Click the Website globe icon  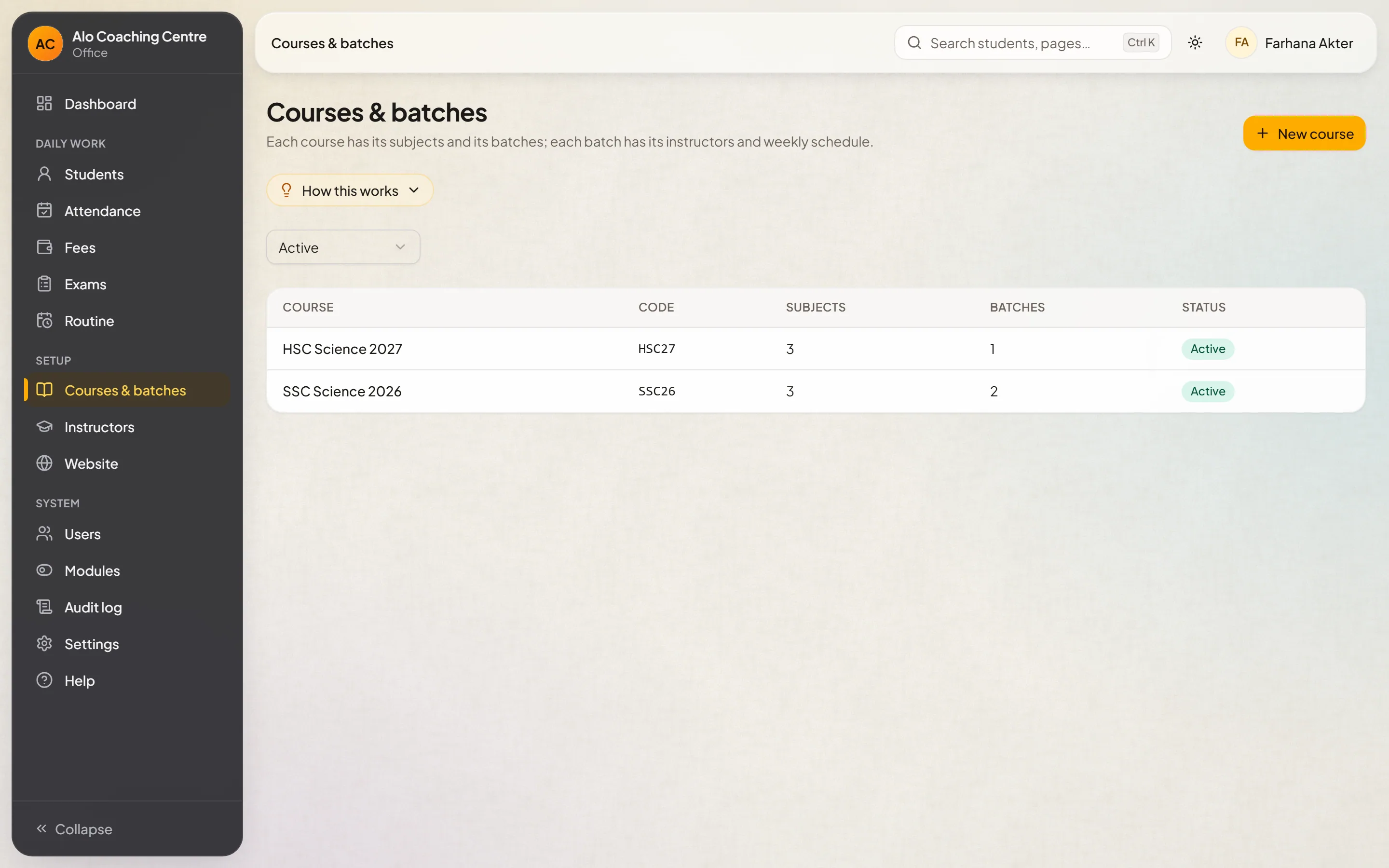click(44, 463)
